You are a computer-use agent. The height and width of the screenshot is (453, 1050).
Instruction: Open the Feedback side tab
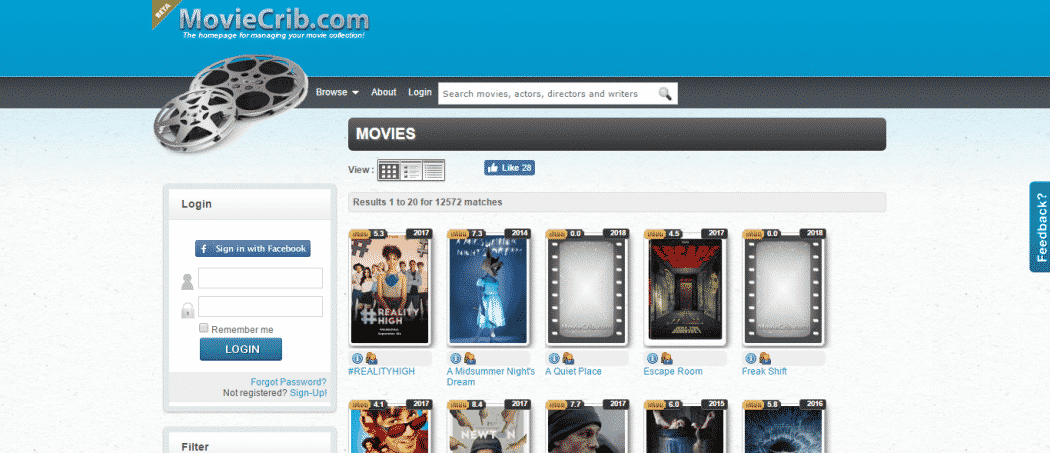coord(1040,226)
